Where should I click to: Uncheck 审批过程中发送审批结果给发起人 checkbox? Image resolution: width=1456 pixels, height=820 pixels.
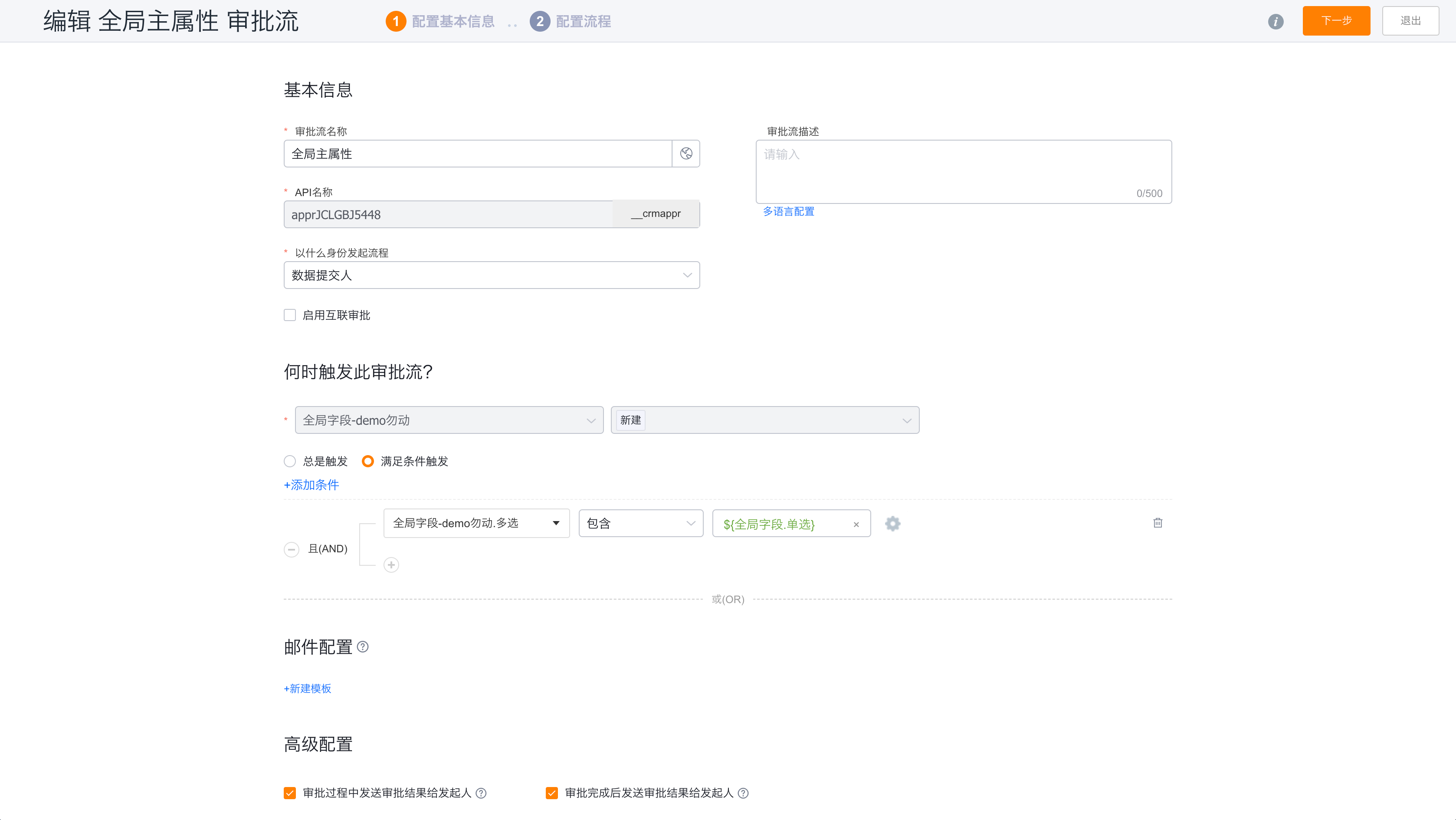coord(290,793)
